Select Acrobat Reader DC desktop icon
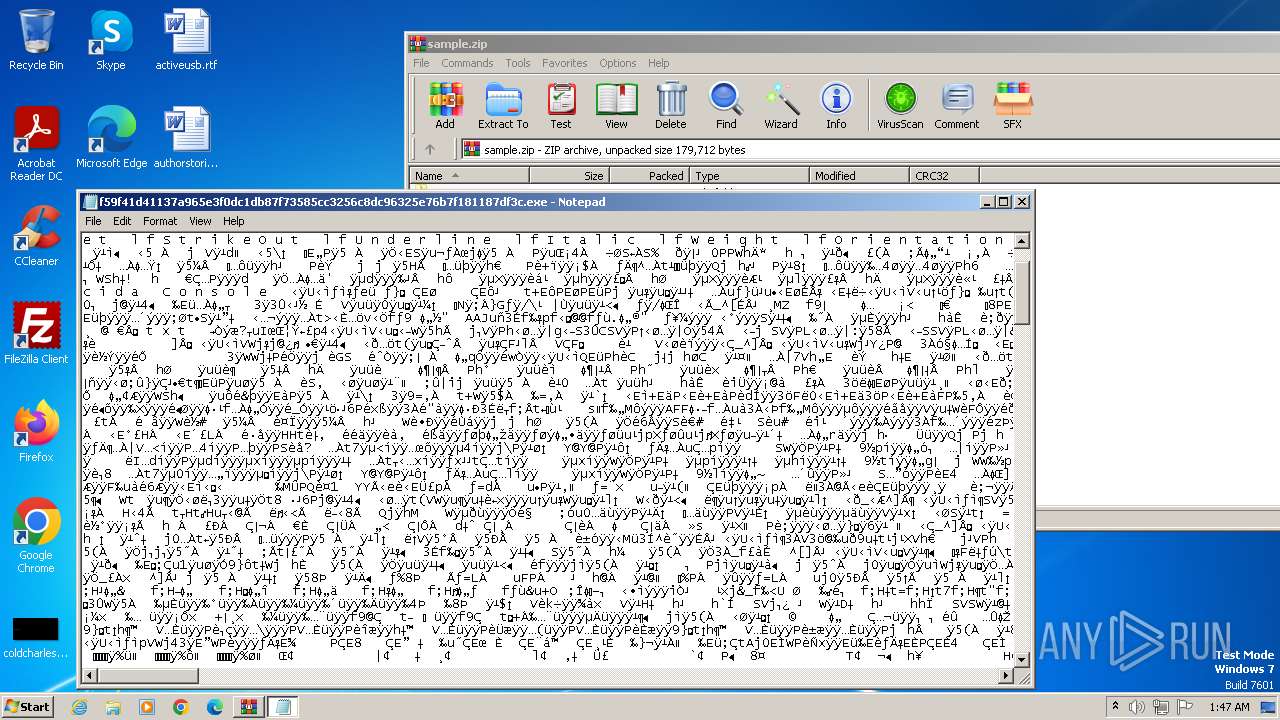Viewport: 1280px width, 720px height. [x=36, y=145]
